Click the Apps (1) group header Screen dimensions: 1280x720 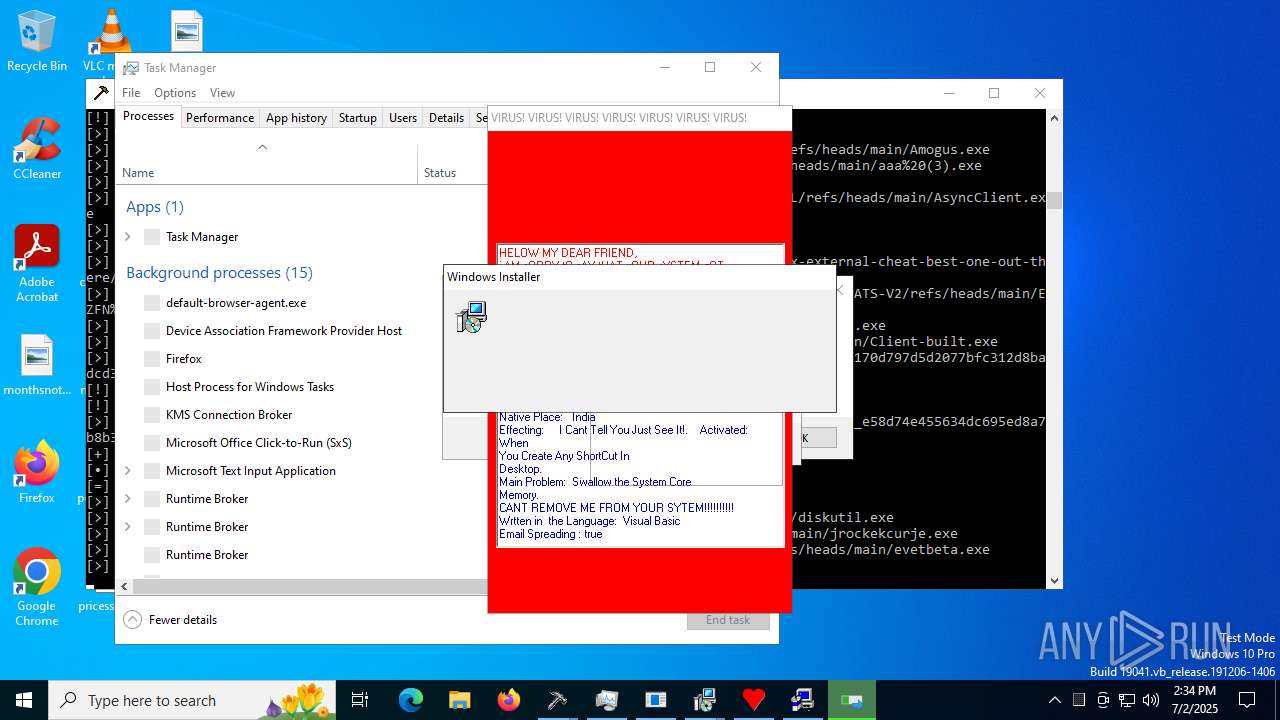pos(155,207)
